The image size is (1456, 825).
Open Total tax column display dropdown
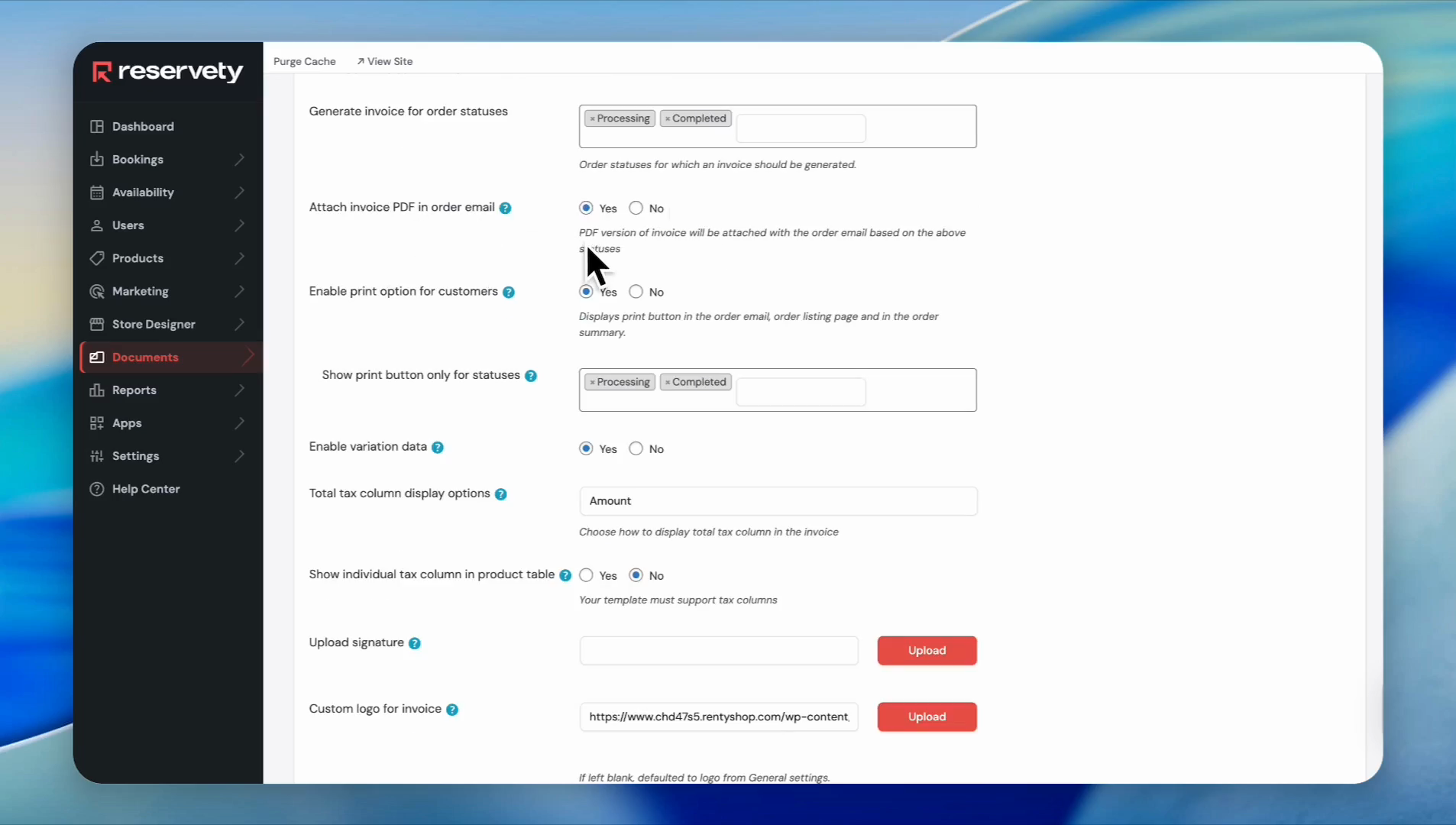(778, 501)
